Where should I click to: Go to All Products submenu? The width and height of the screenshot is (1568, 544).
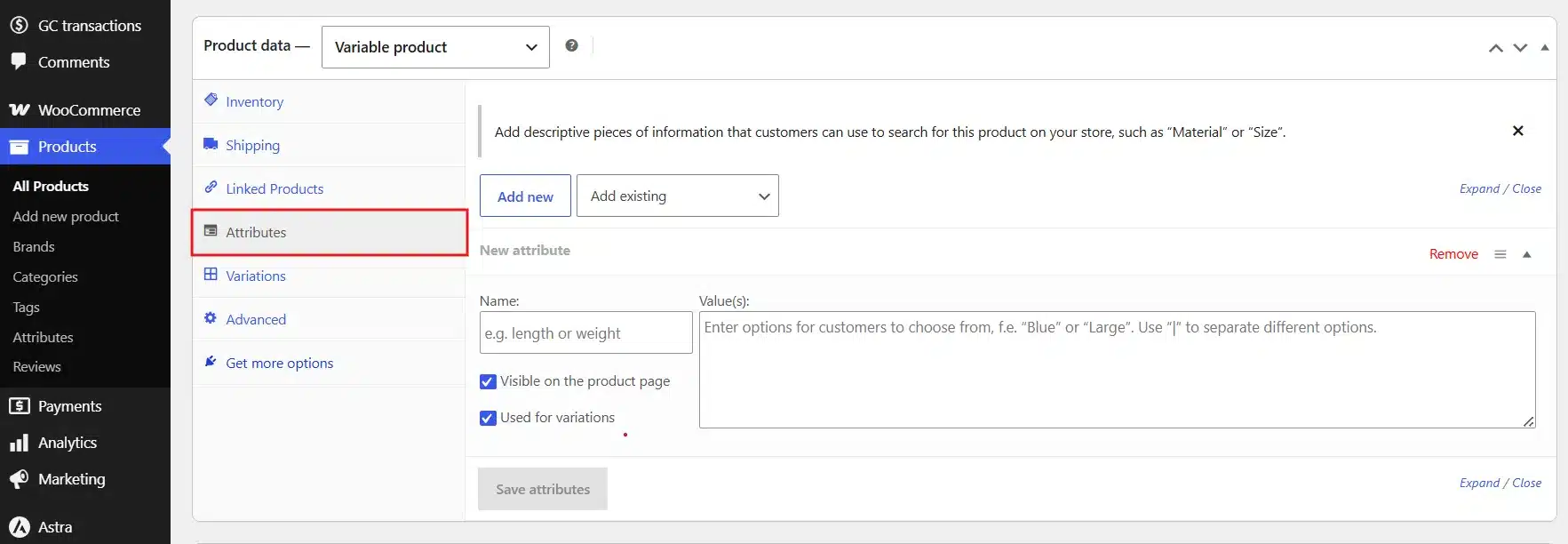pyautogui.click(x=51, y=186)
